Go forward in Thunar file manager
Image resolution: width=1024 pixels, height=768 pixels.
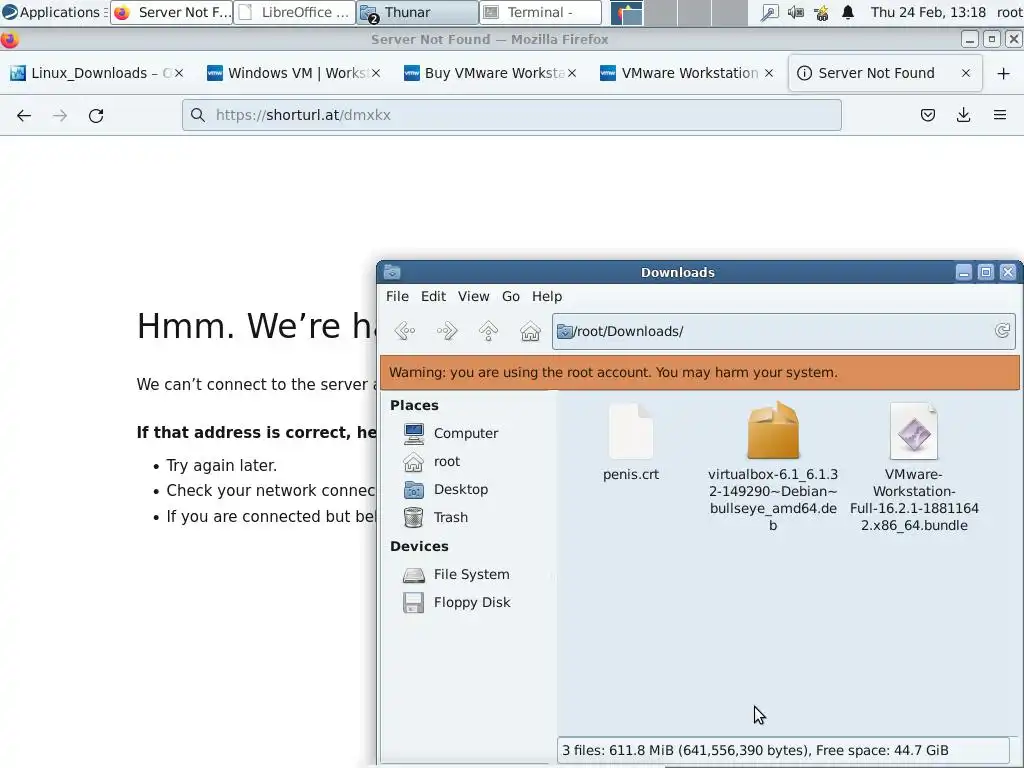click(447, 331)
